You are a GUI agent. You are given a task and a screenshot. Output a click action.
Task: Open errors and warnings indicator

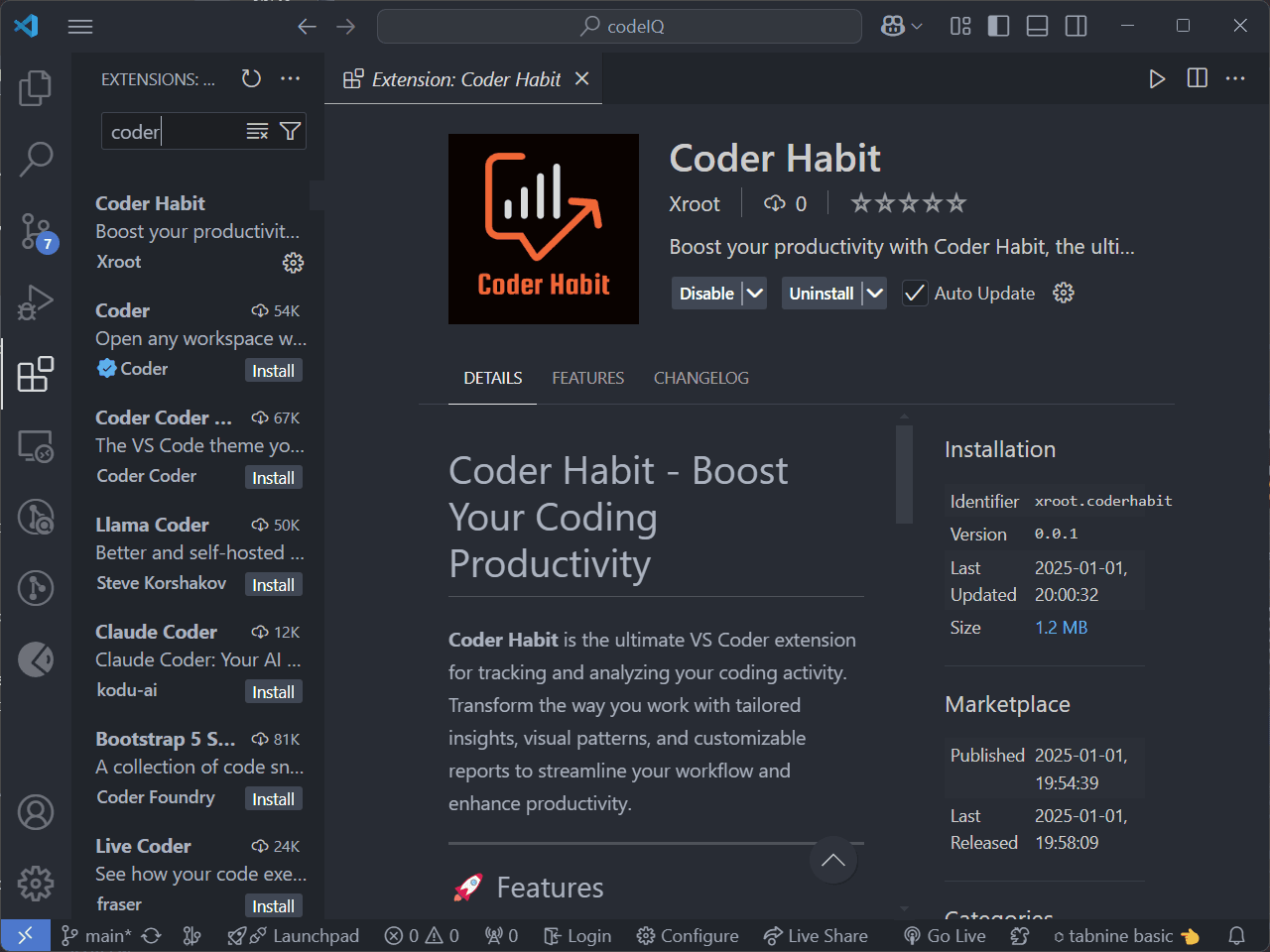[x=422, y=935]
